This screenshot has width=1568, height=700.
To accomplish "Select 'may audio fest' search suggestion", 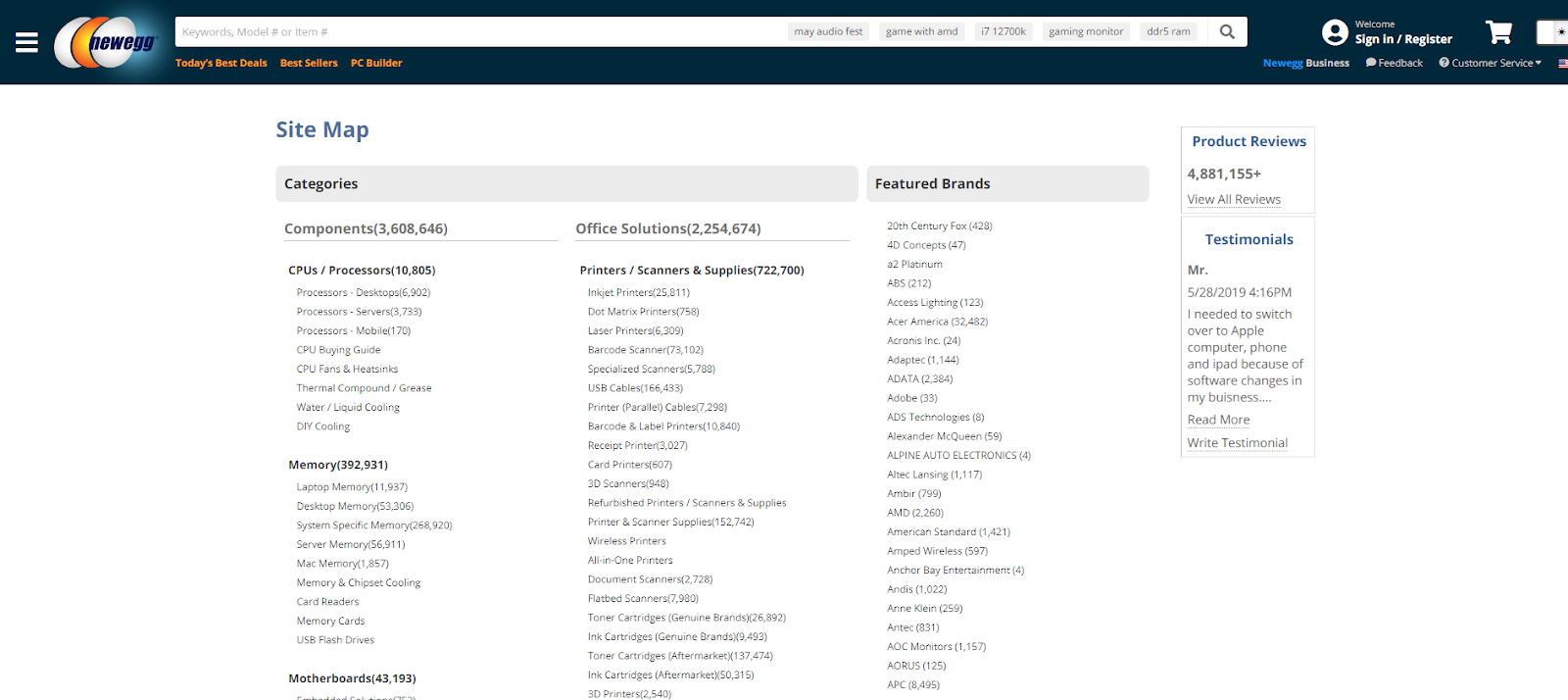I will (x=828, y=31).
